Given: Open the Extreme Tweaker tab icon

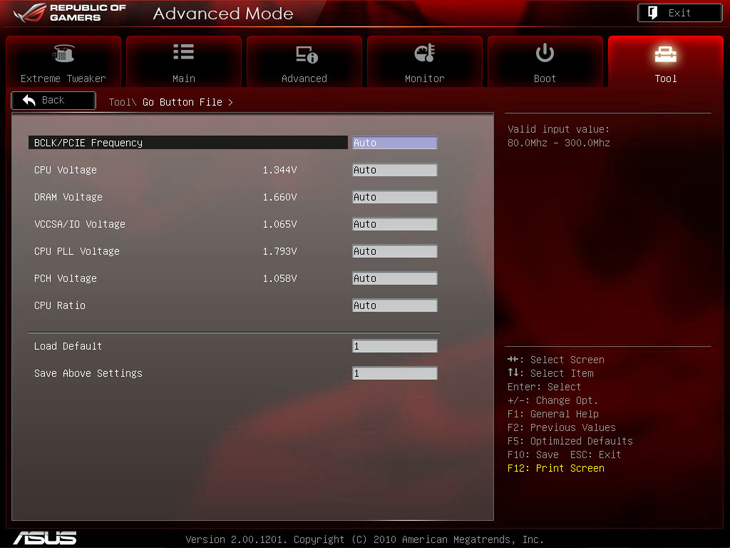Looking at the screenshot, I should click(x=63, y=54).
